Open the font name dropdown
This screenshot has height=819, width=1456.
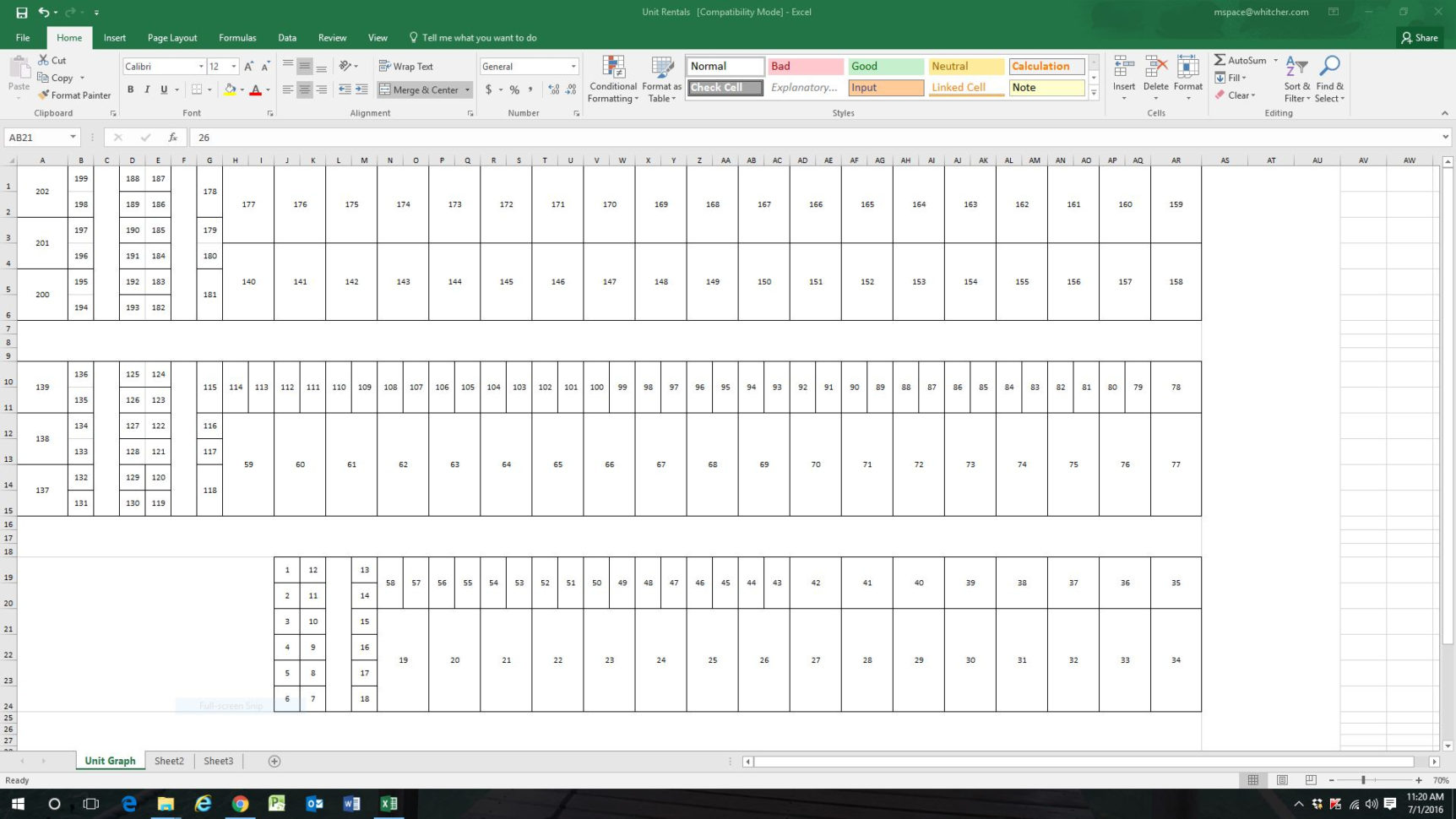202,66
